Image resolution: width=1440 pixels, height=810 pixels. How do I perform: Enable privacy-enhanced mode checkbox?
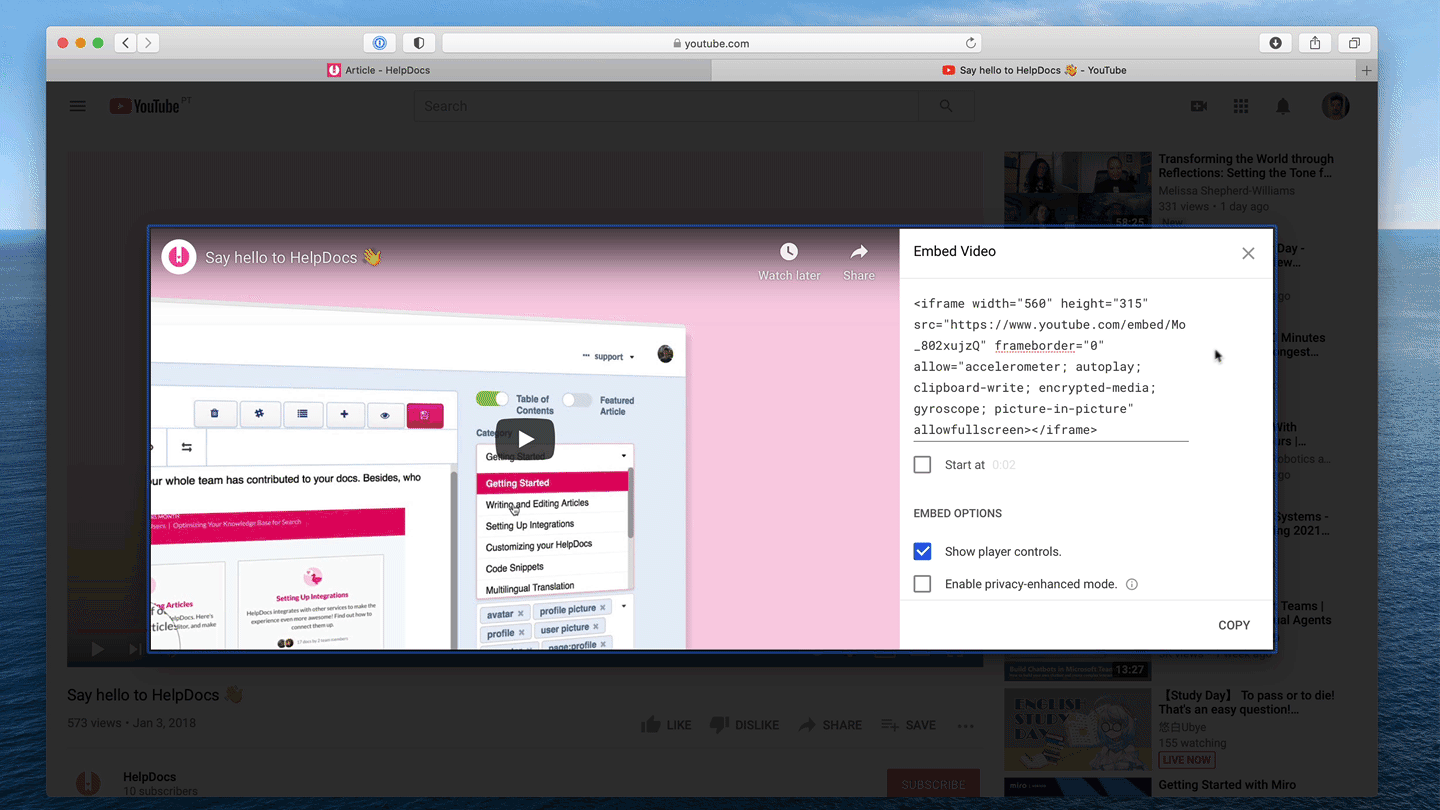[922, 584]
